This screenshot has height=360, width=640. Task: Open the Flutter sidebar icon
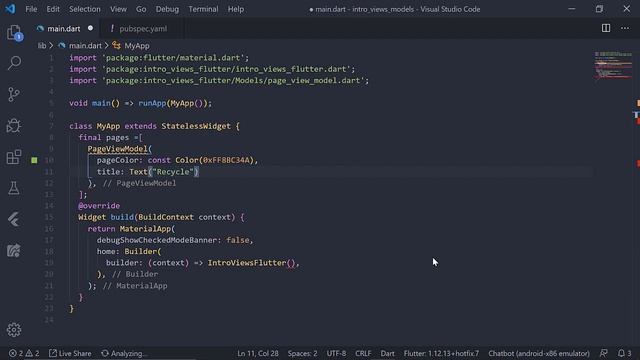coord(14,219)
